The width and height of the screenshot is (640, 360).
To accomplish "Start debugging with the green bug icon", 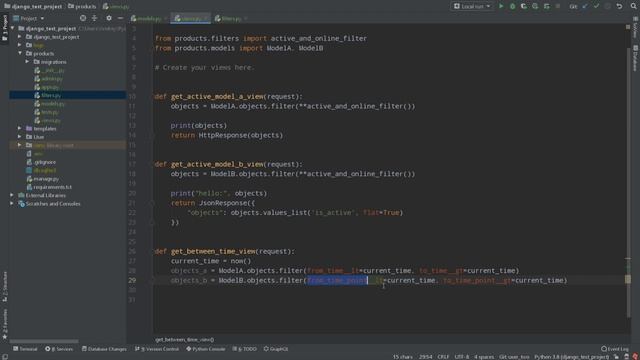I will pyautogui.click(x=512, y=6).
